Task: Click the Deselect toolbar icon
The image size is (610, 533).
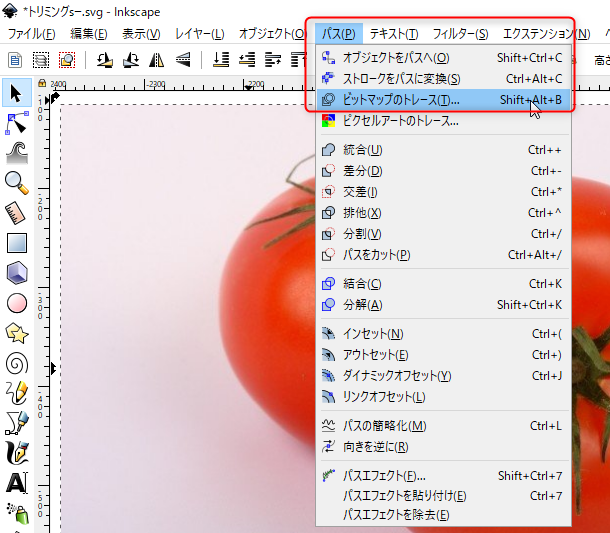Action: click(x=67, y=60)
